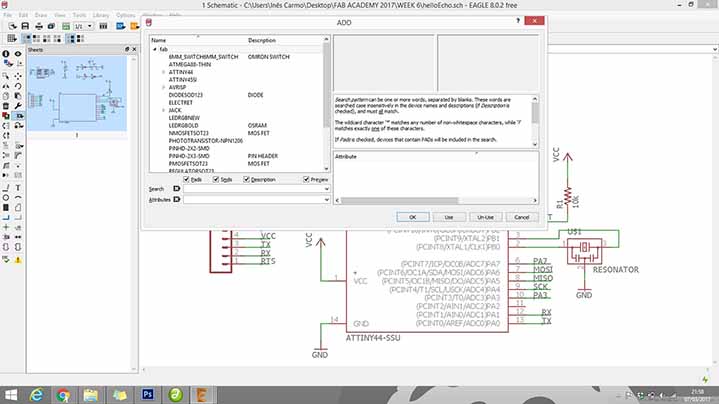Select the blue Net tool

pos(6,218)
